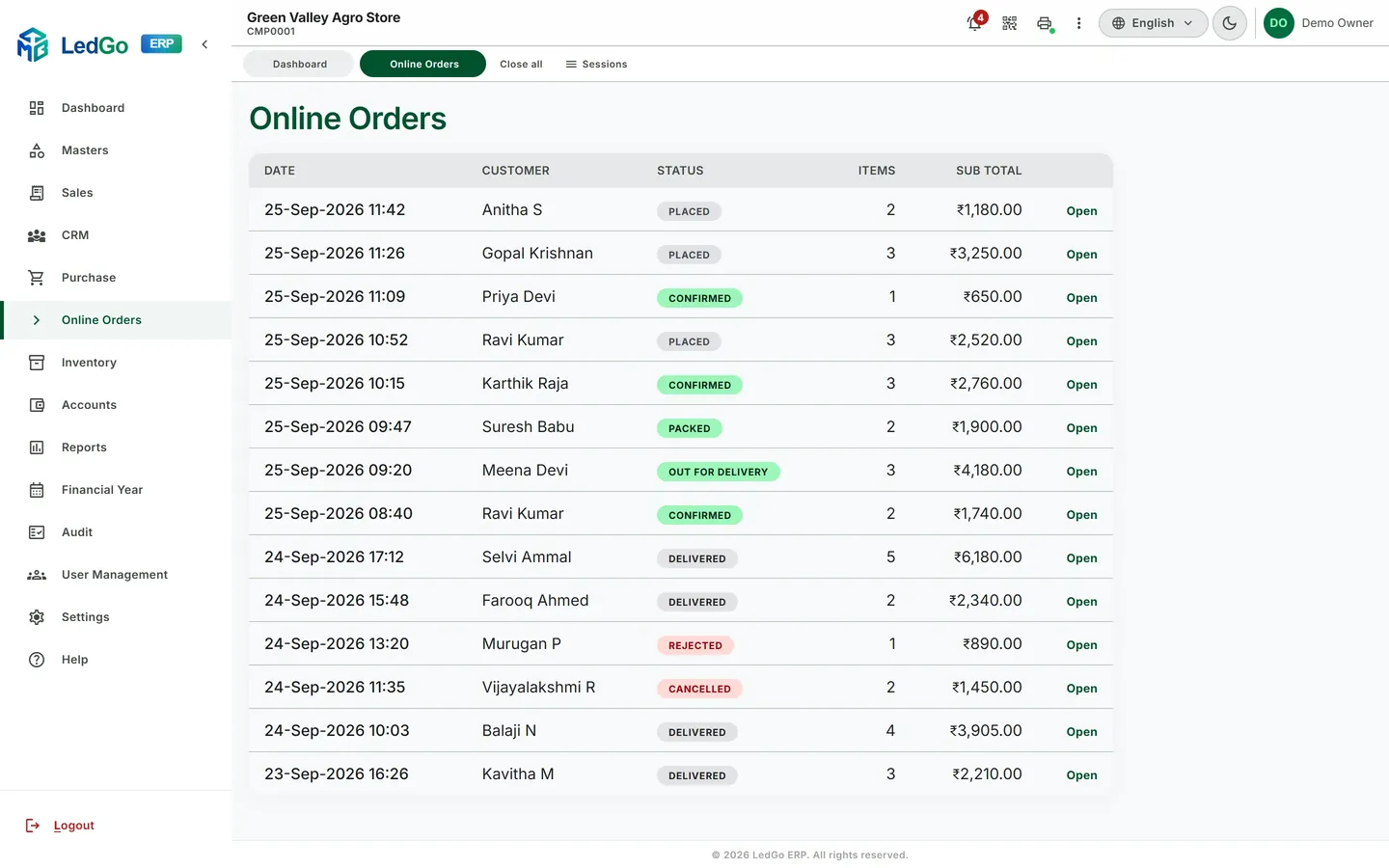Select customer name Farooq Ahmed

[535, 601]
